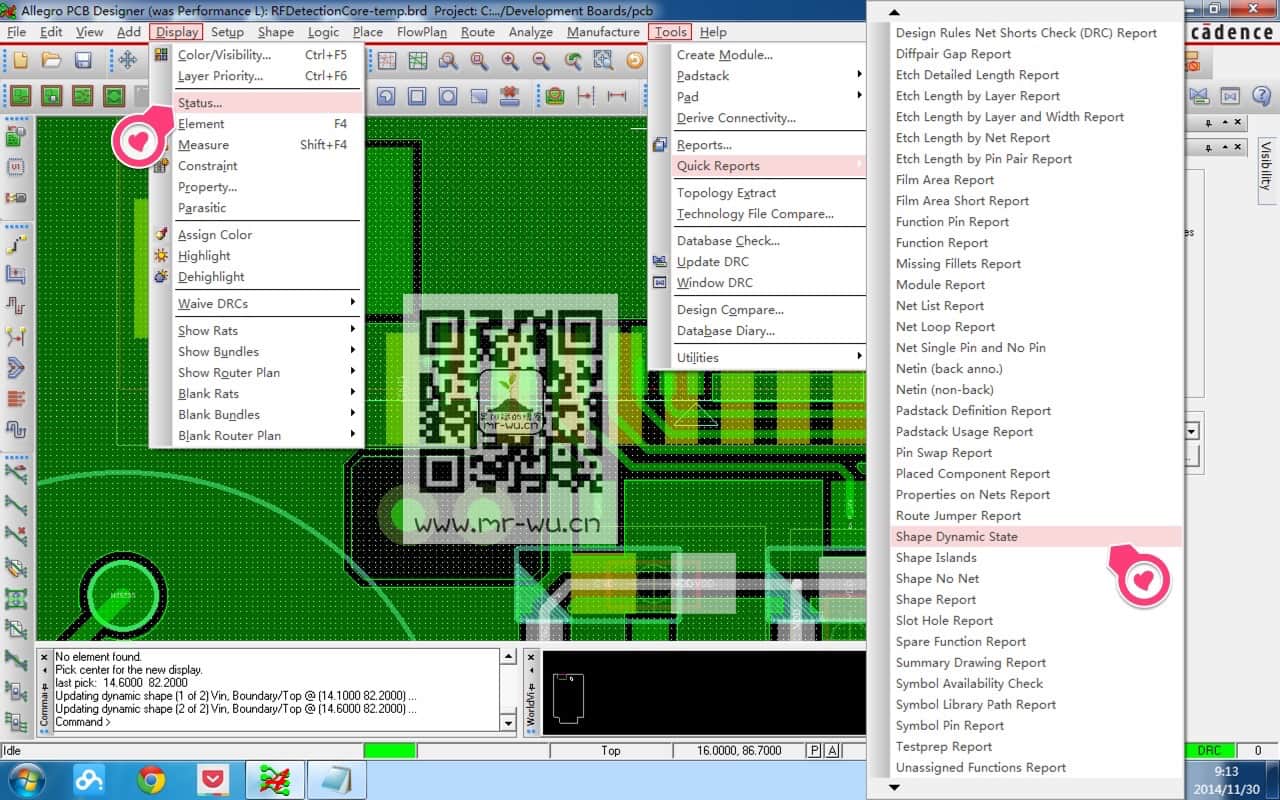Image resolution: width=1280 pixels, height=800 pixels.
Task: Open Chrome from the taskbar
Action: [x=151, y=779]
